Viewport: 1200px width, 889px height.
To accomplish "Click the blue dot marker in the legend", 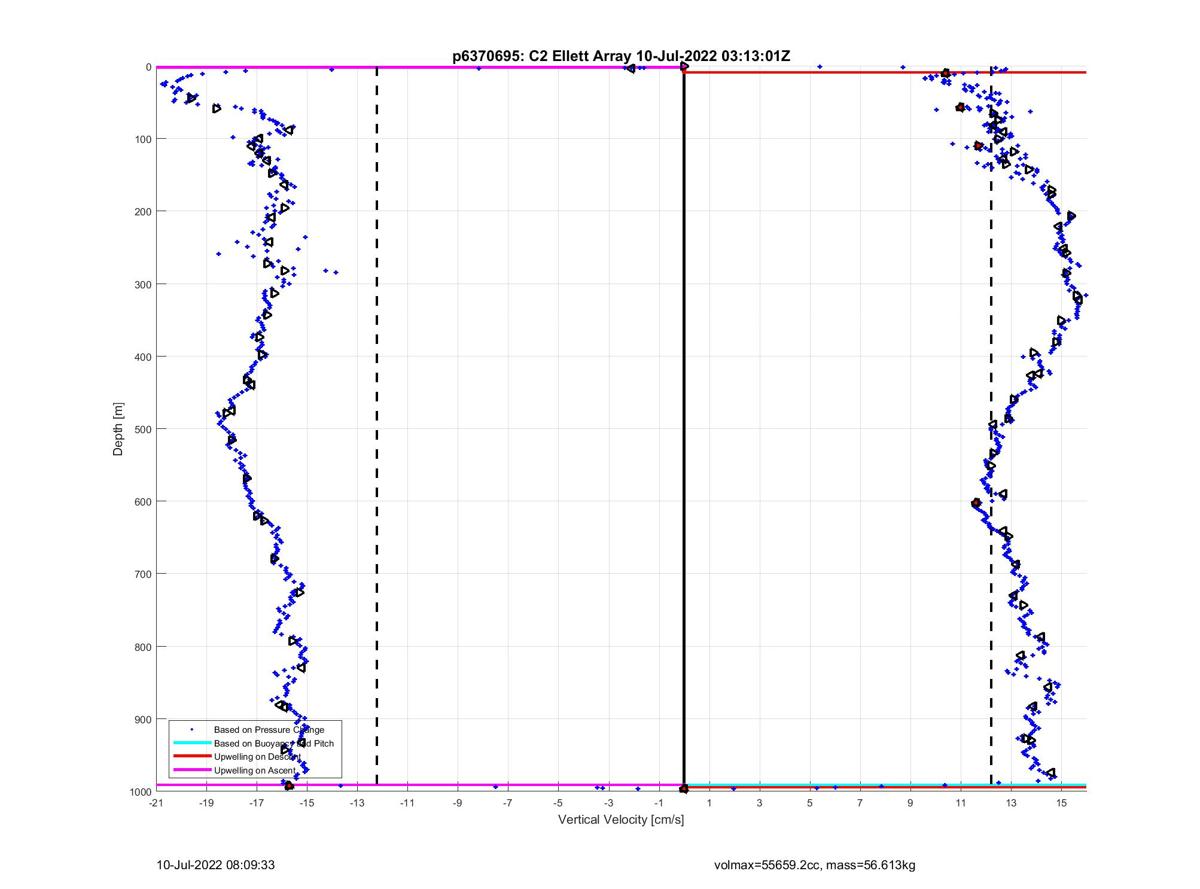I will 191,730.
